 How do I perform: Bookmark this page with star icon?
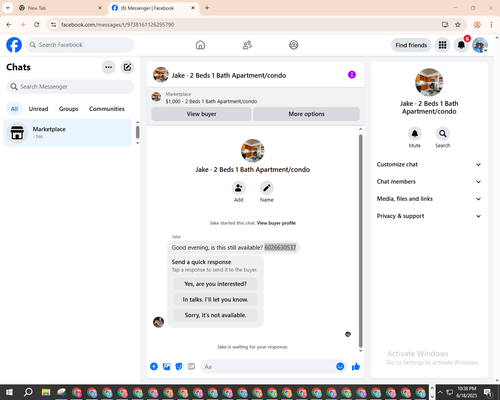[458, 25]
